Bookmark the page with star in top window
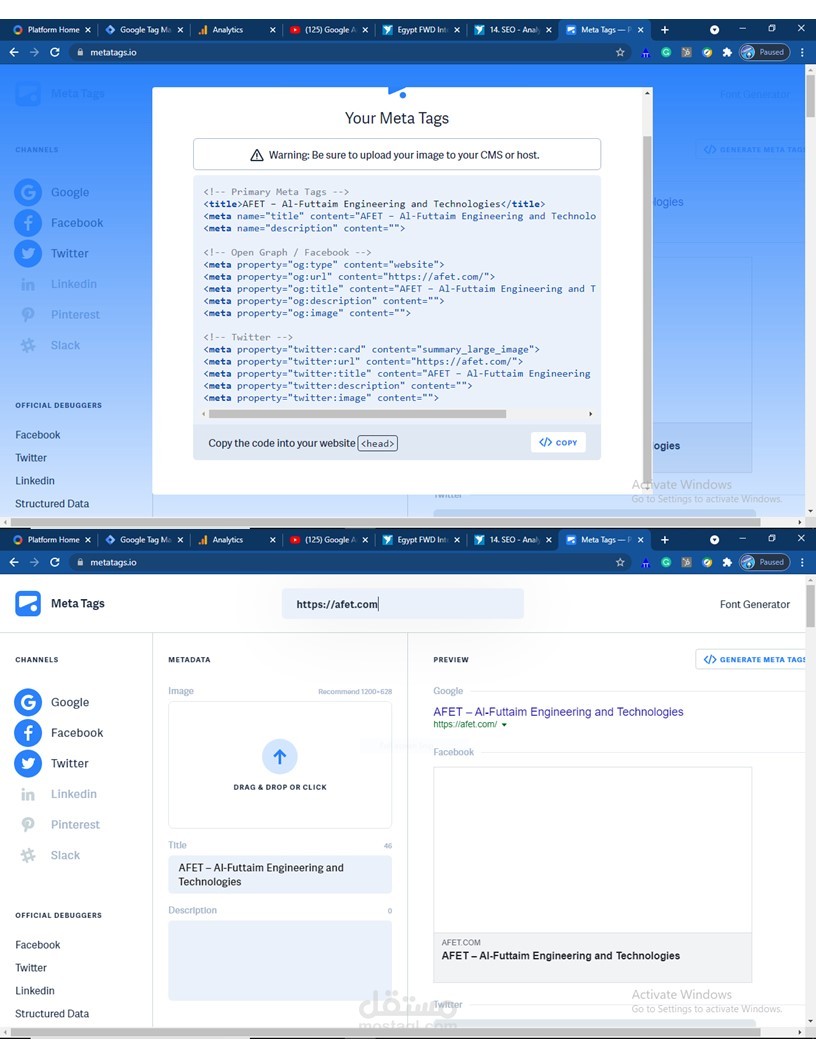The height and width of the screenshot is (1056, 816). 620,52
